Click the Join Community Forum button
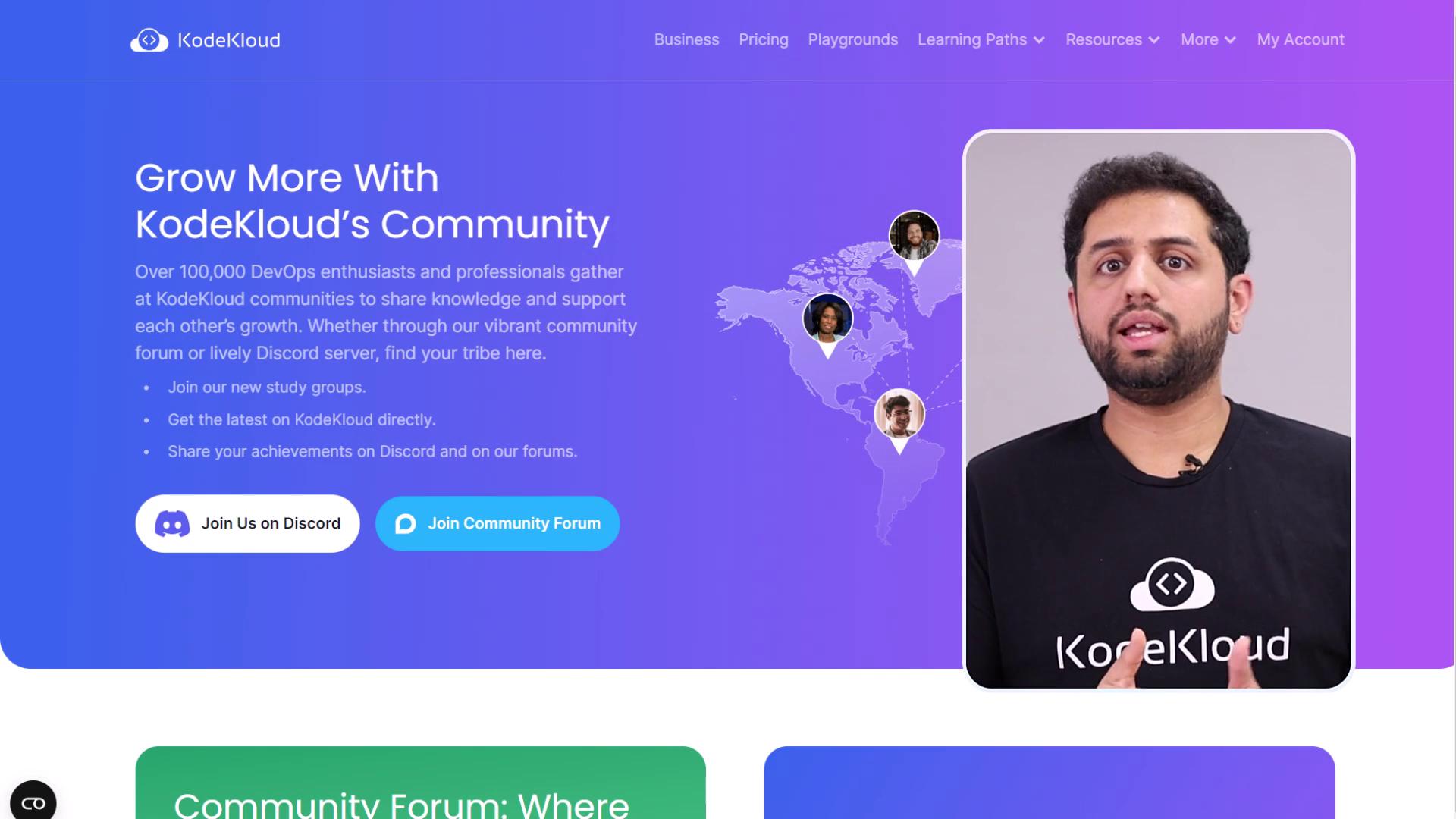 coord(497,524)
